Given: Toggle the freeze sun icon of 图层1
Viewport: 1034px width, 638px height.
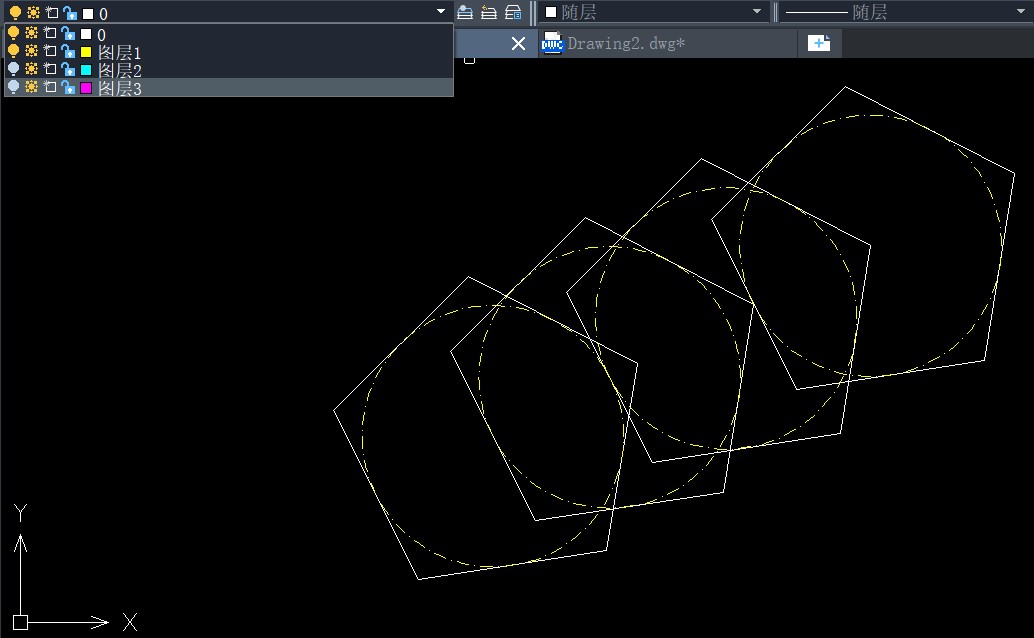Looking at the screenshot, I should tap(32, 51).
